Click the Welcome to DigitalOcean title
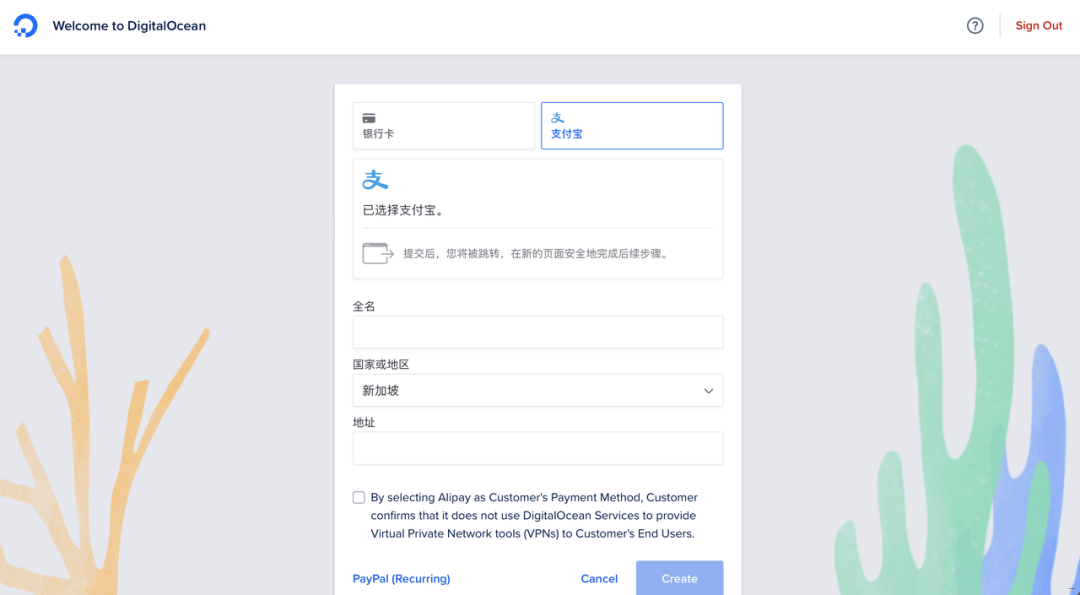1080x595 pixels. 129,26
